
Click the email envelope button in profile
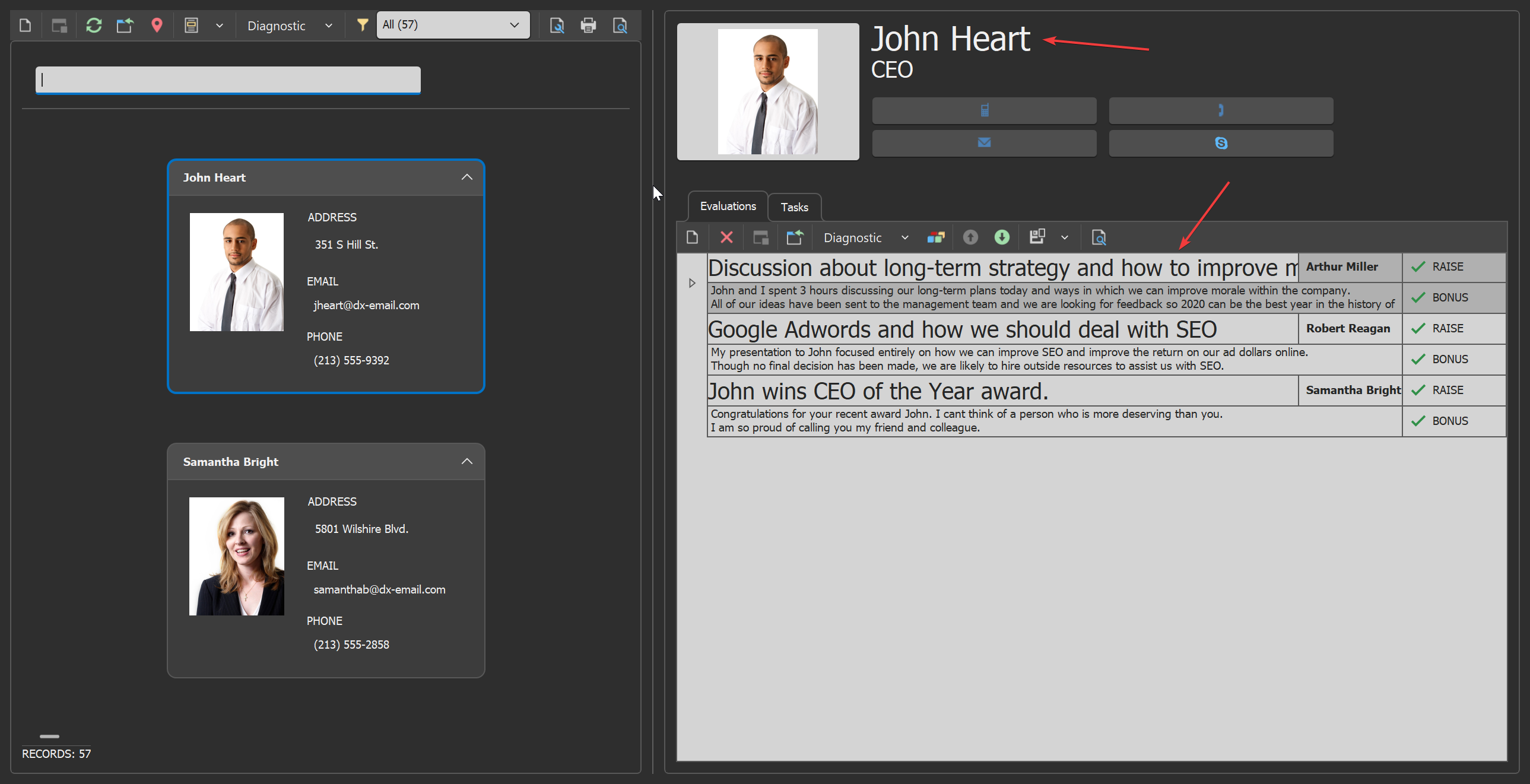pyautogui.click(x=983, y=143)
